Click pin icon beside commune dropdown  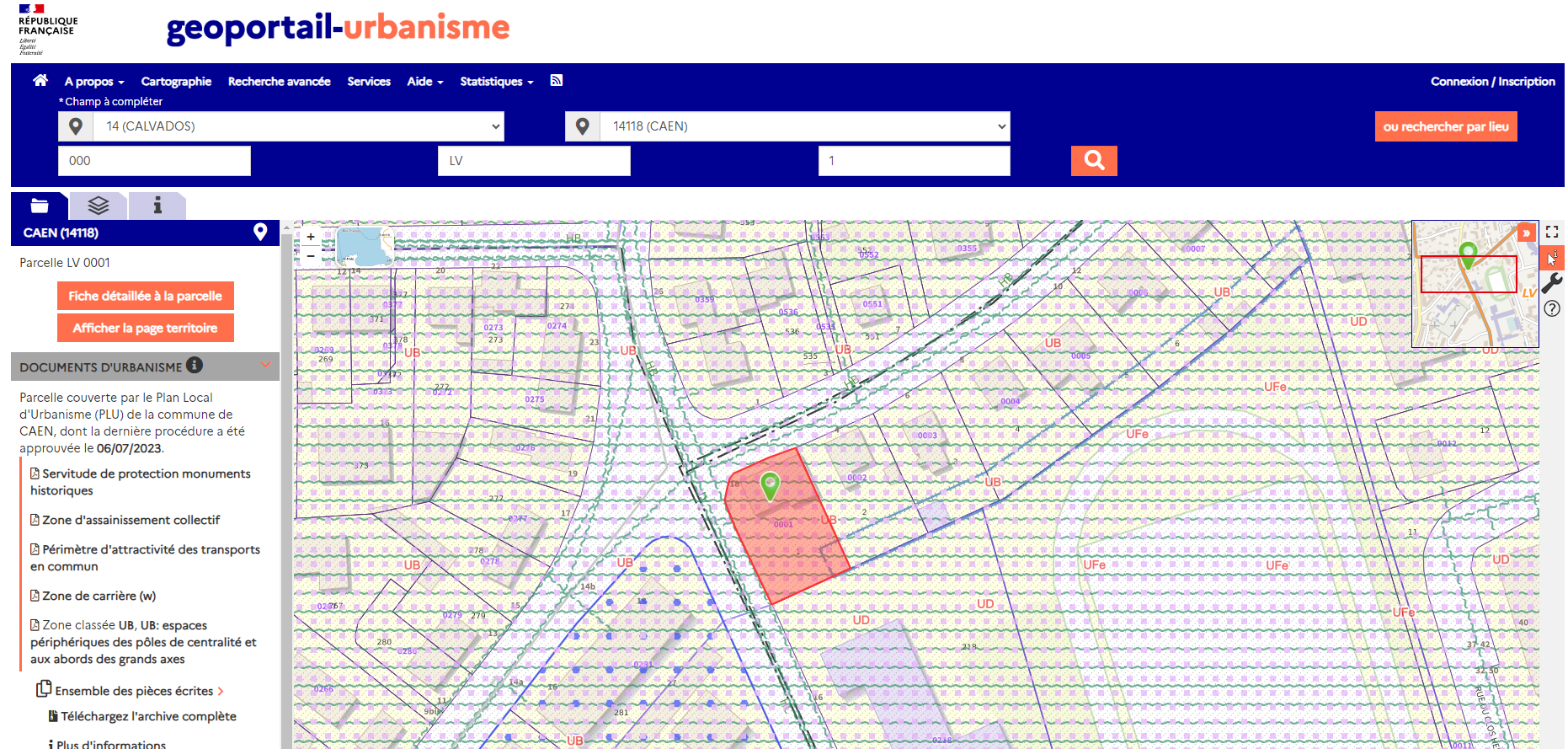click(583, 126)
